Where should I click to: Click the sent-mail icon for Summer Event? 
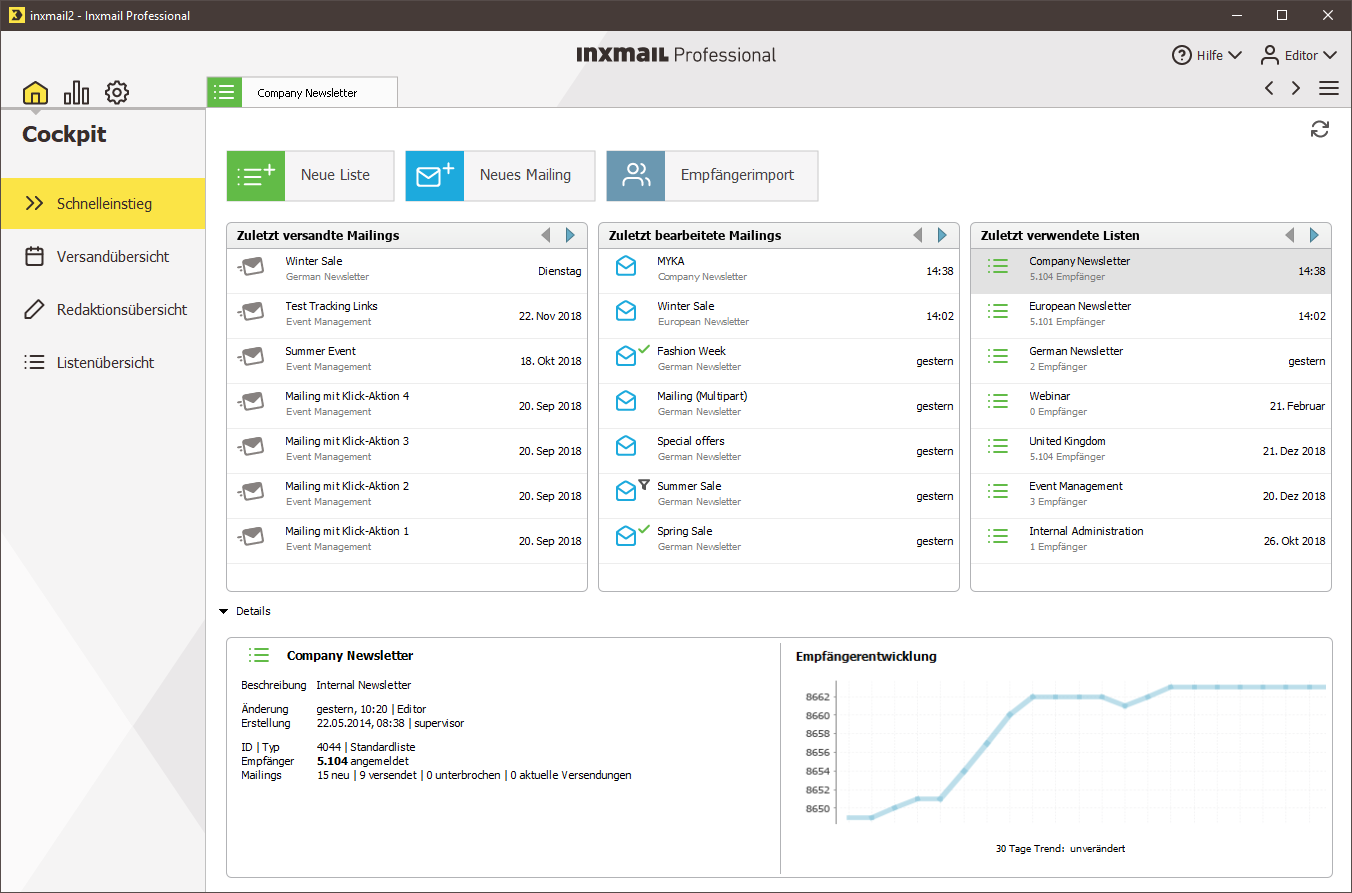[251, 356]
